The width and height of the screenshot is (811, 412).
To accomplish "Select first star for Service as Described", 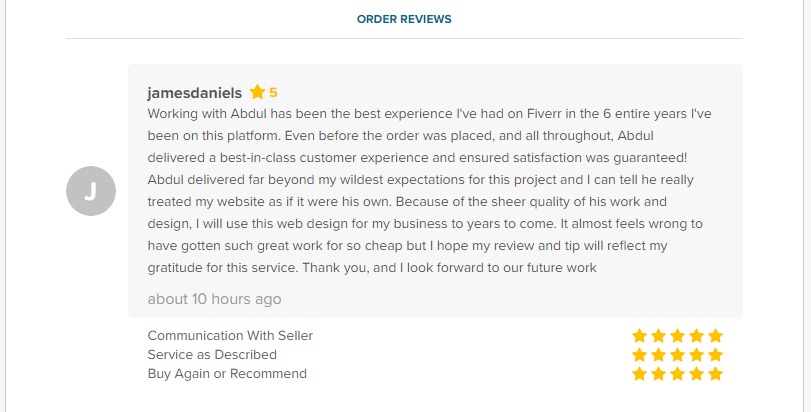I will (640, 355).
